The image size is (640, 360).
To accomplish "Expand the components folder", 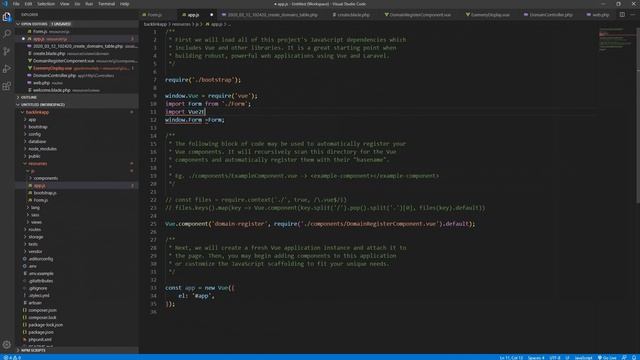I will click(x=77, y=178).
